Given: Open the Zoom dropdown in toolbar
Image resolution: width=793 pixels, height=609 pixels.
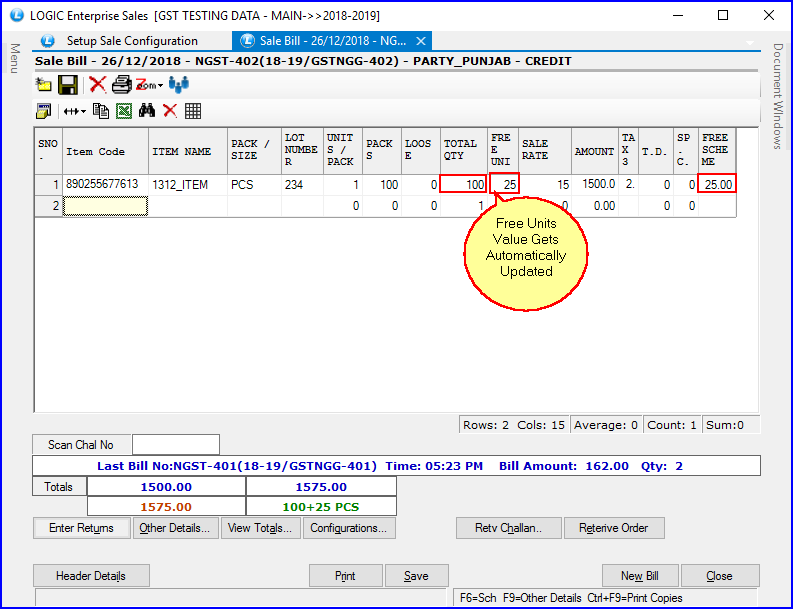Looking at the screenshot, I should (x=149, y=85).
